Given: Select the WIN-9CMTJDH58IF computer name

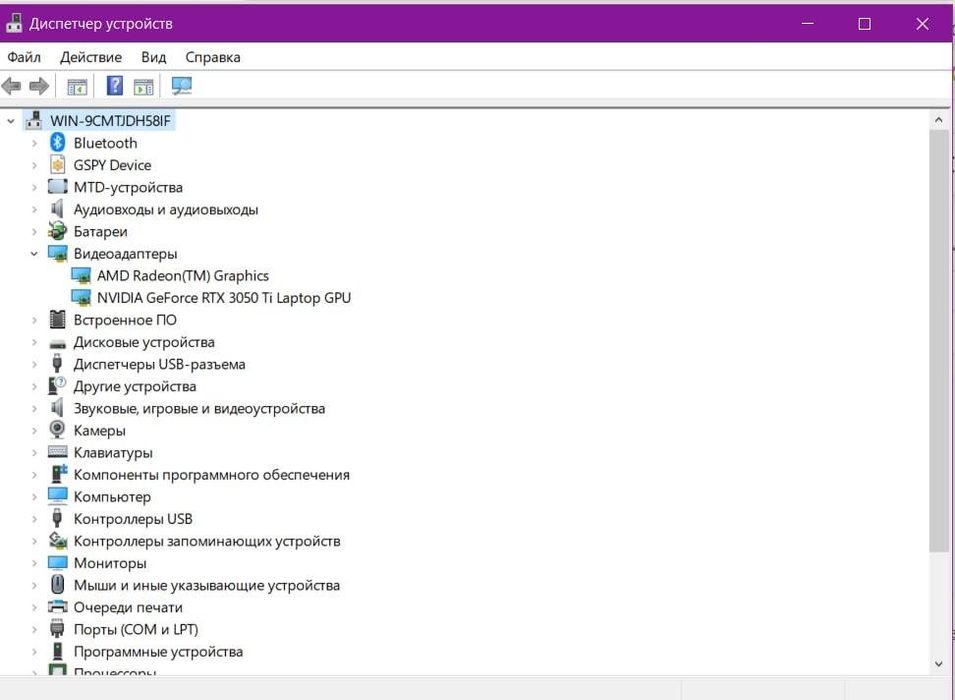Looking at the screenshot, I should pos(110,121).
